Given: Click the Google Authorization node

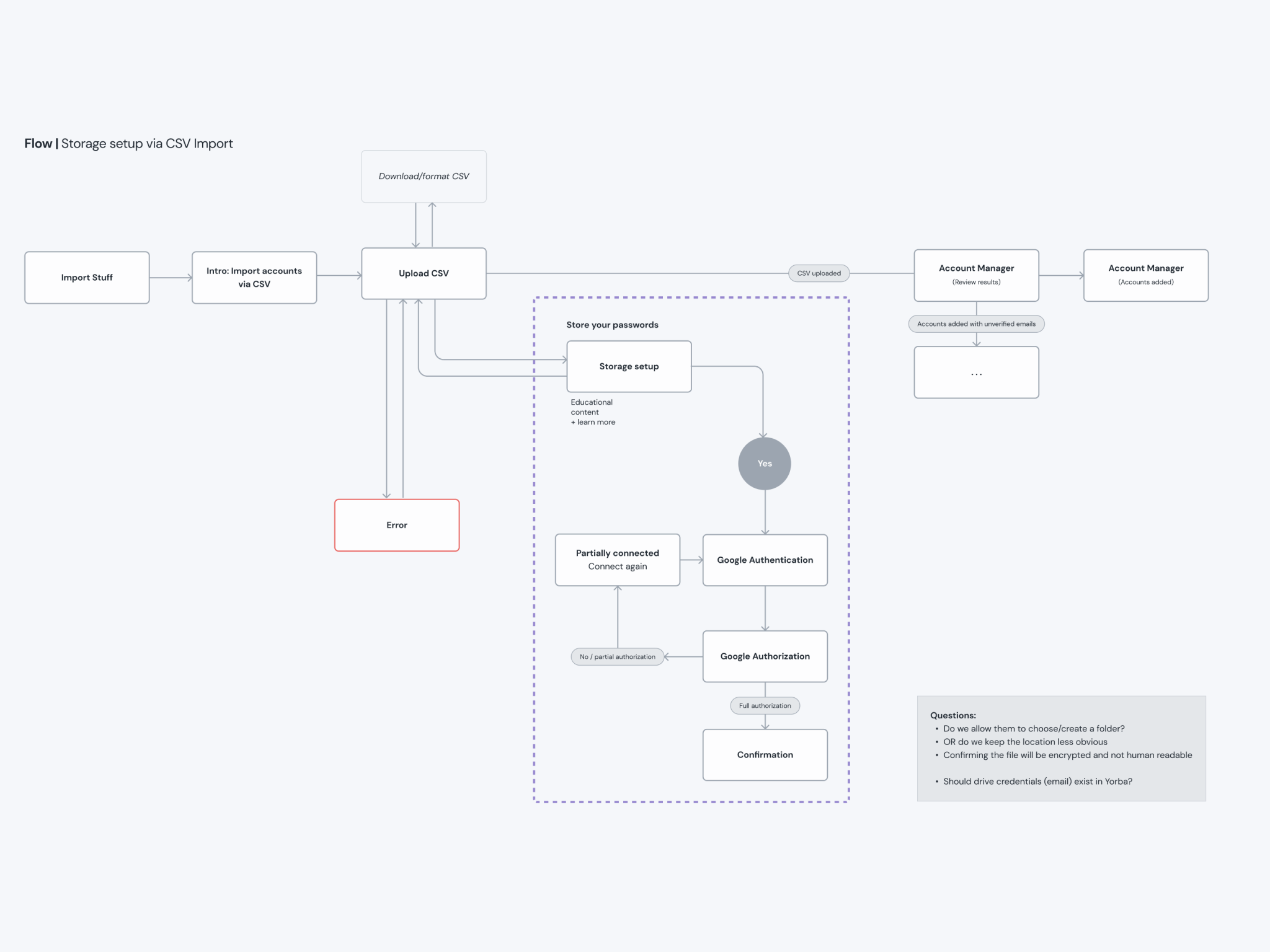Looking at the screenshot, I should pos(765,656).
